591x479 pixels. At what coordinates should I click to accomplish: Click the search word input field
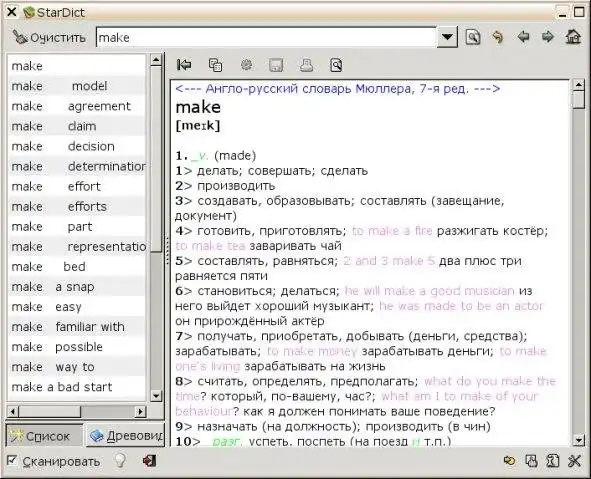coord(266,37)
